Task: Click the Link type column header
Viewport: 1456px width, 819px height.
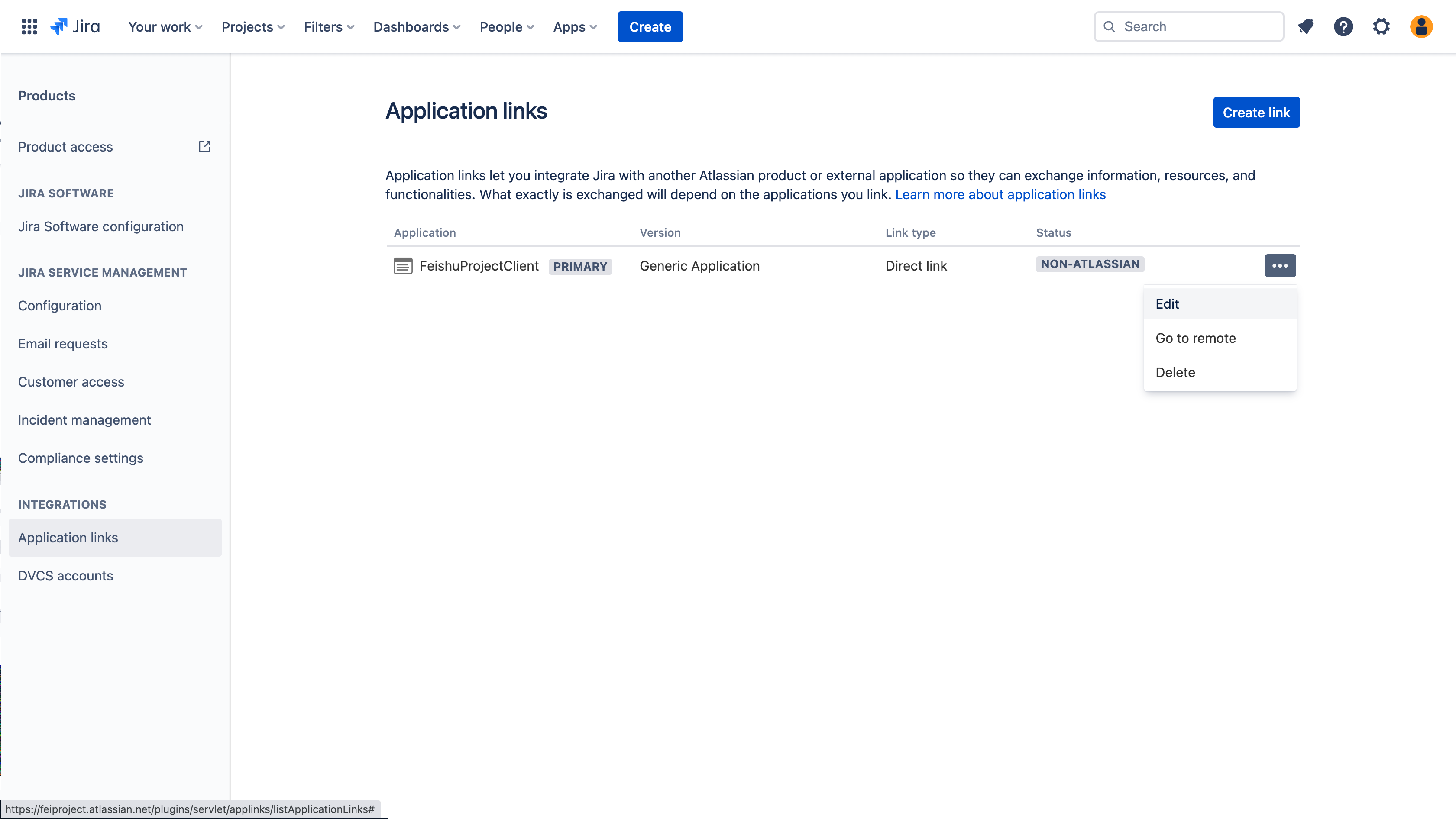Action: pos(910,233)
